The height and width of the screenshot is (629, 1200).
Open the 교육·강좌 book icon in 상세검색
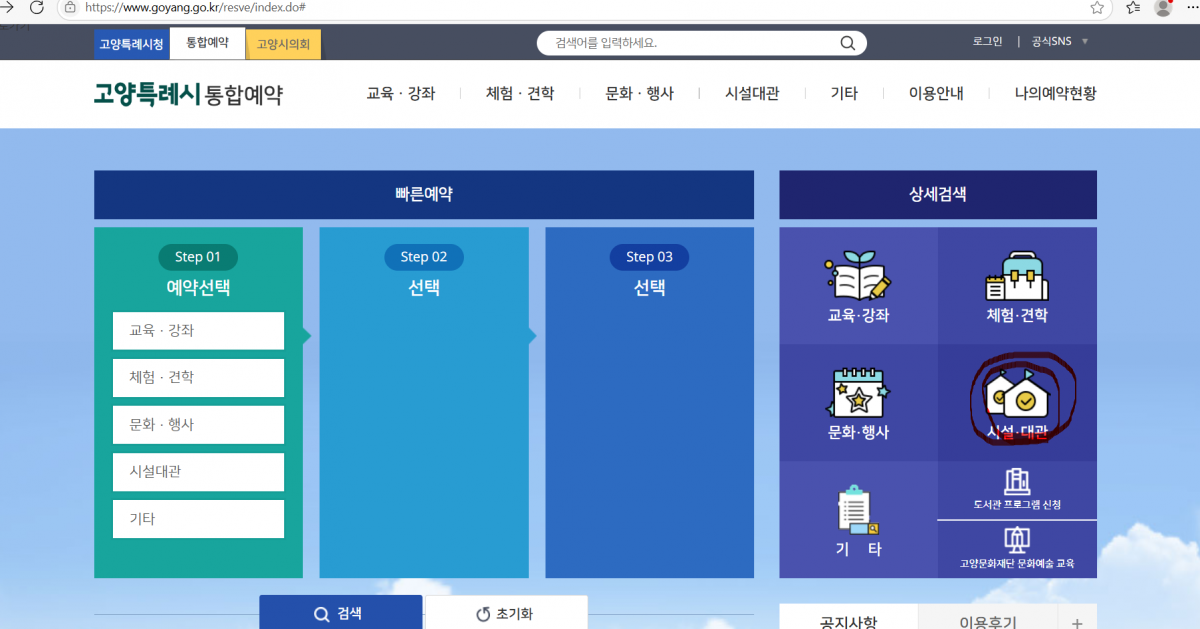point(858,275)
